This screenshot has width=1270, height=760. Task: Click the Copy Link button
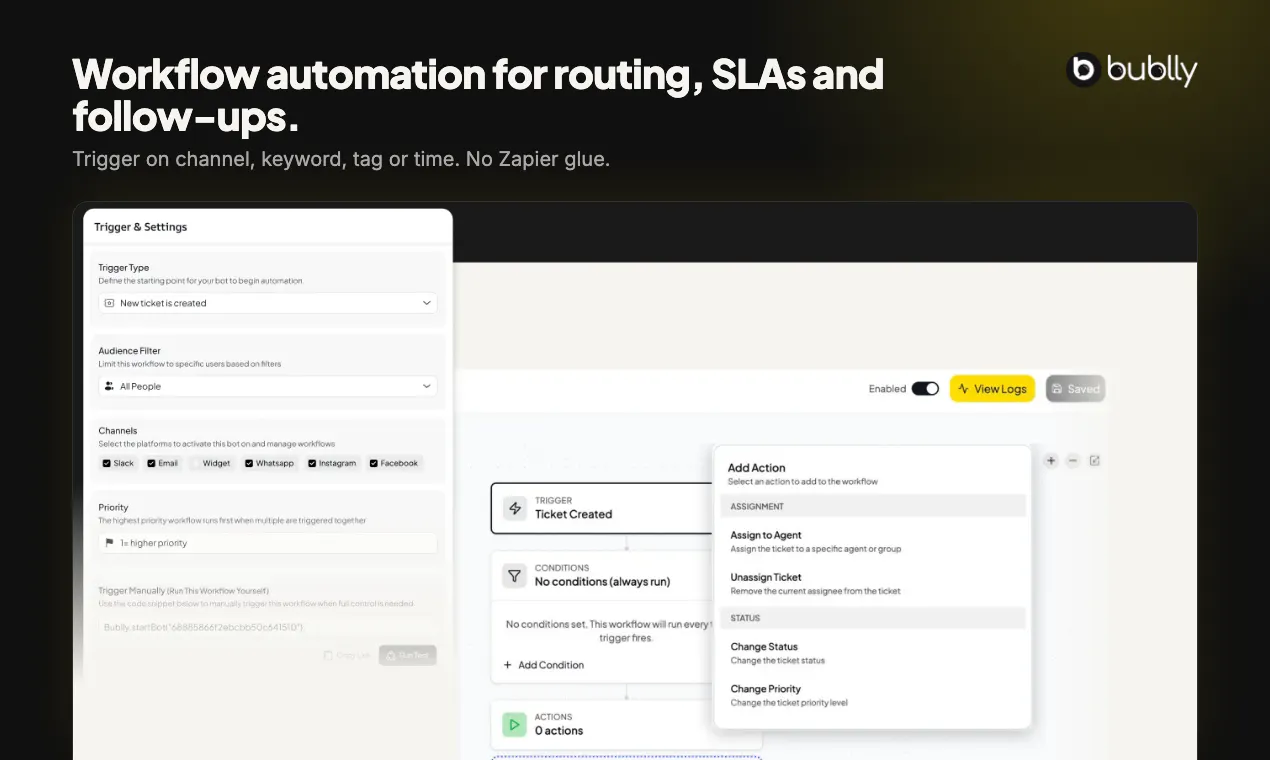coord(348,655)
